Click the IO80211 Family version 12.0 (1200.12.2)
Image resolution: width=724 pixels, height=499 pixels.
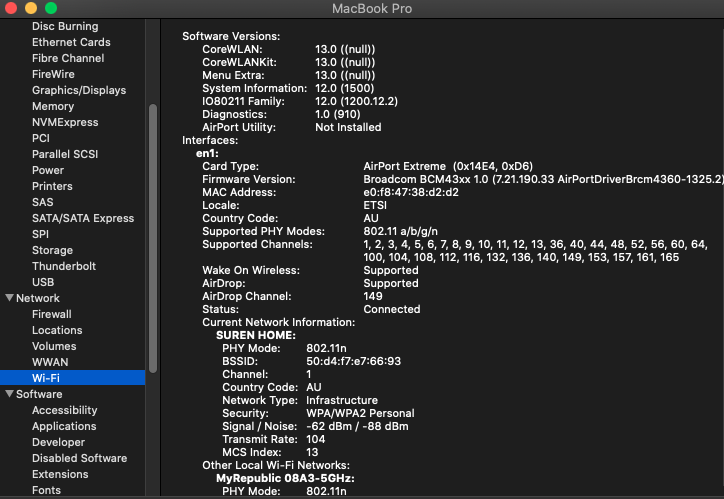click(x=356, y=102)
